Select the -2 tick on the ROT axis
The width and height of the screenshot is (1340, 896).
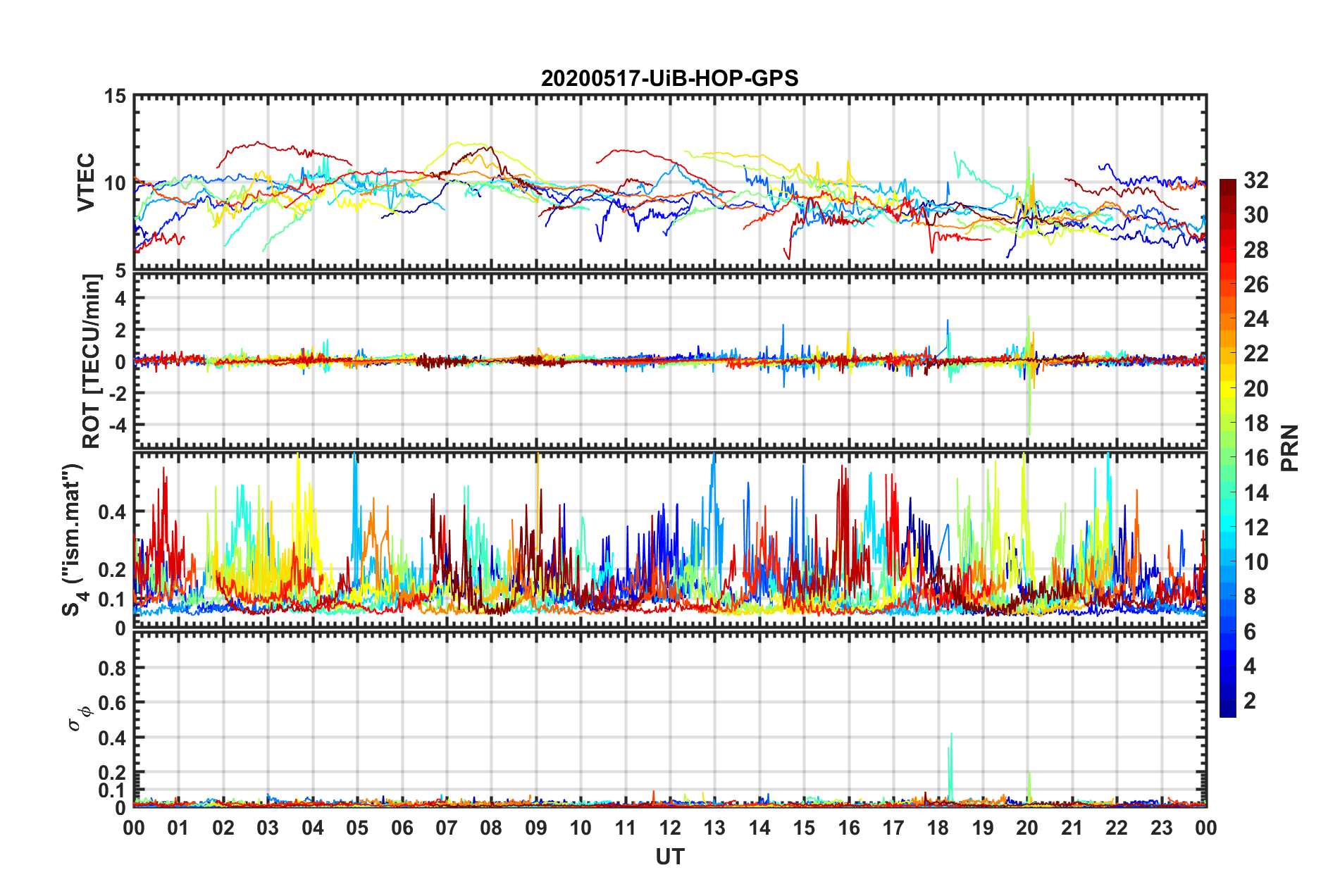[118, 393]
